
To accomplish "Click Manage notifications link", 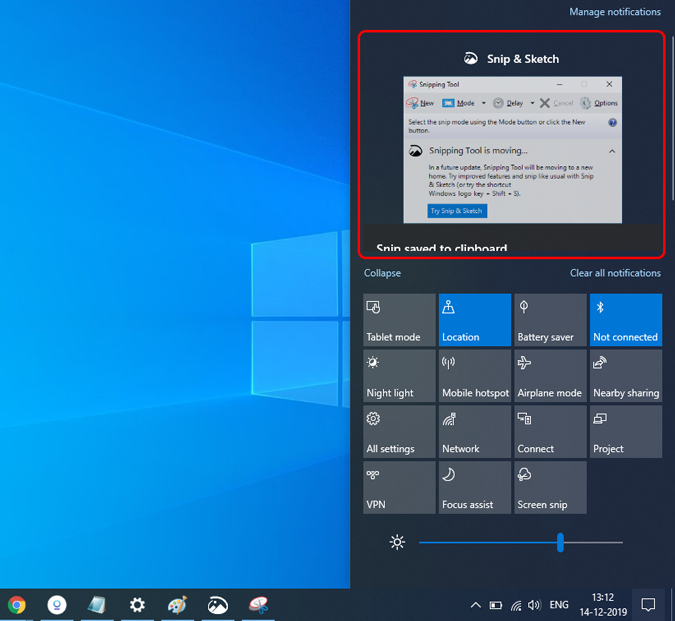I will pos(615,12).
